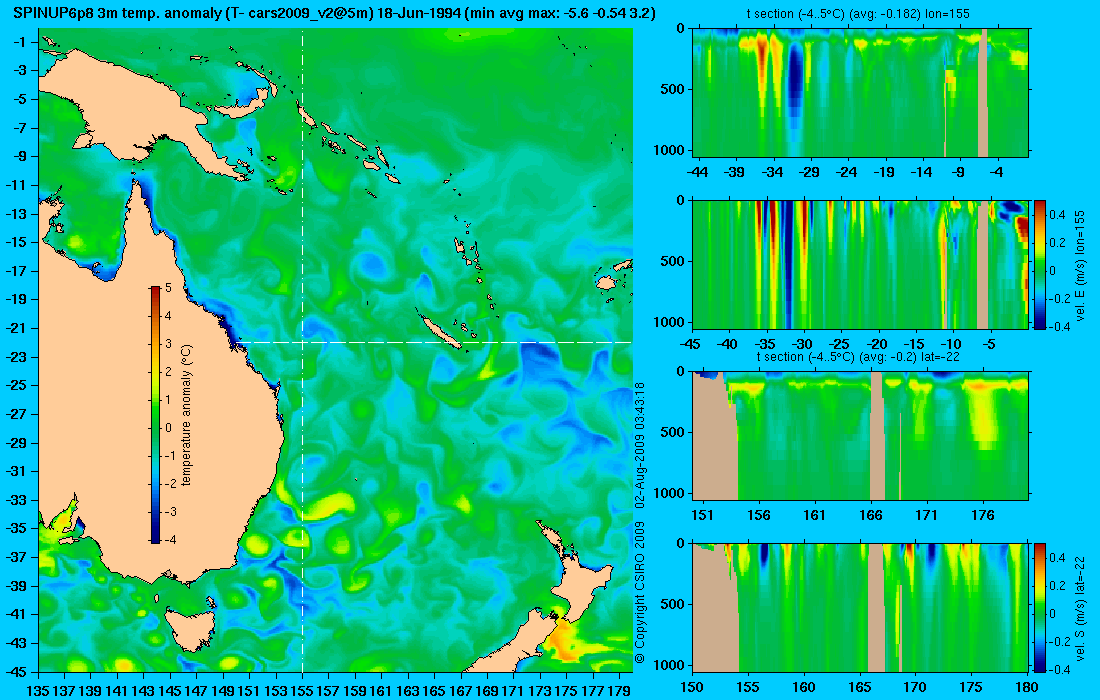
Task: Click longitude label "179" on the main map axis
Action: tap(619, 690)
